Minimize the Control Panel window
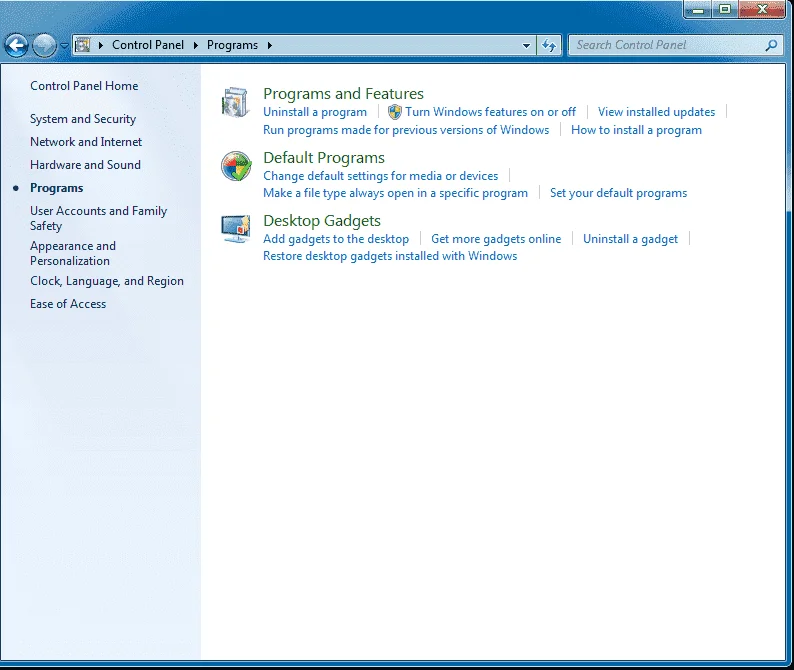Screen dimensions: 794x670 click(698, 9)
